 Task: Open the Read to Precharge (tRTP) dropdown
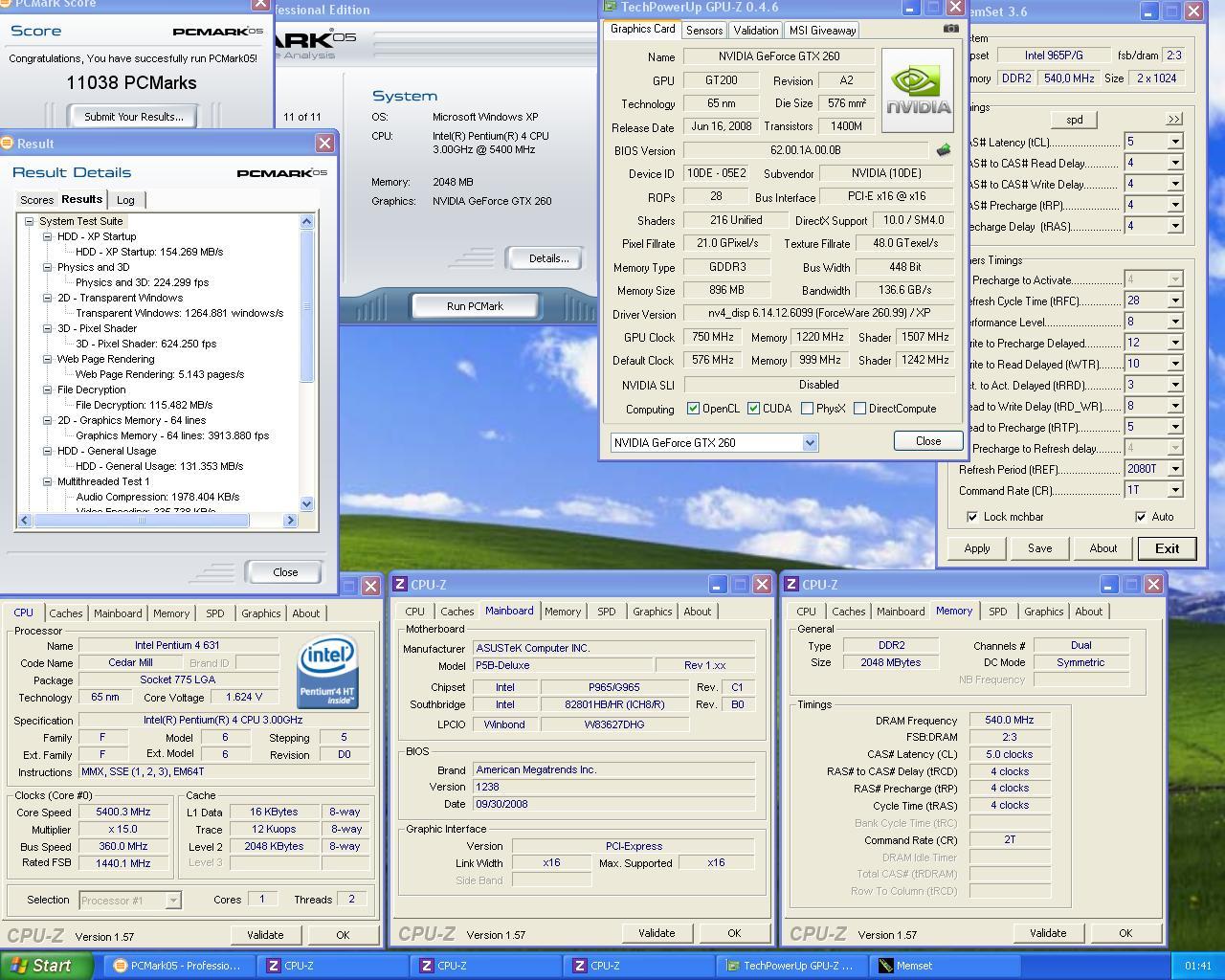coord(1174,427)
